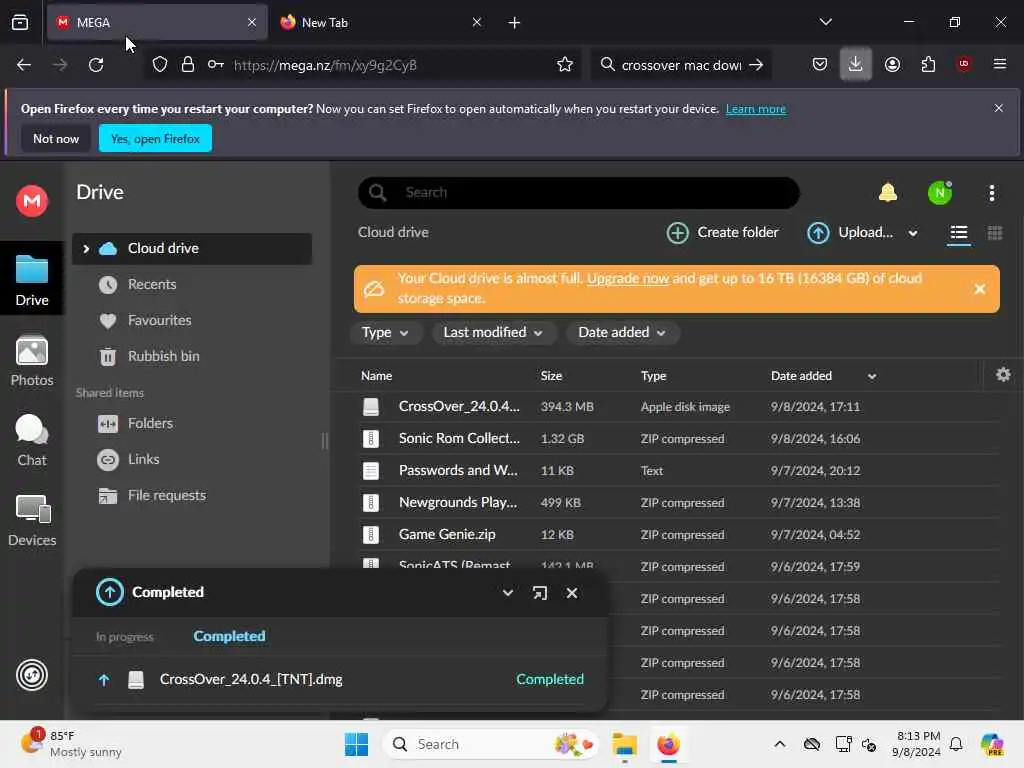
Task: Sort by the Type column header
Action: tap(653, 376)
